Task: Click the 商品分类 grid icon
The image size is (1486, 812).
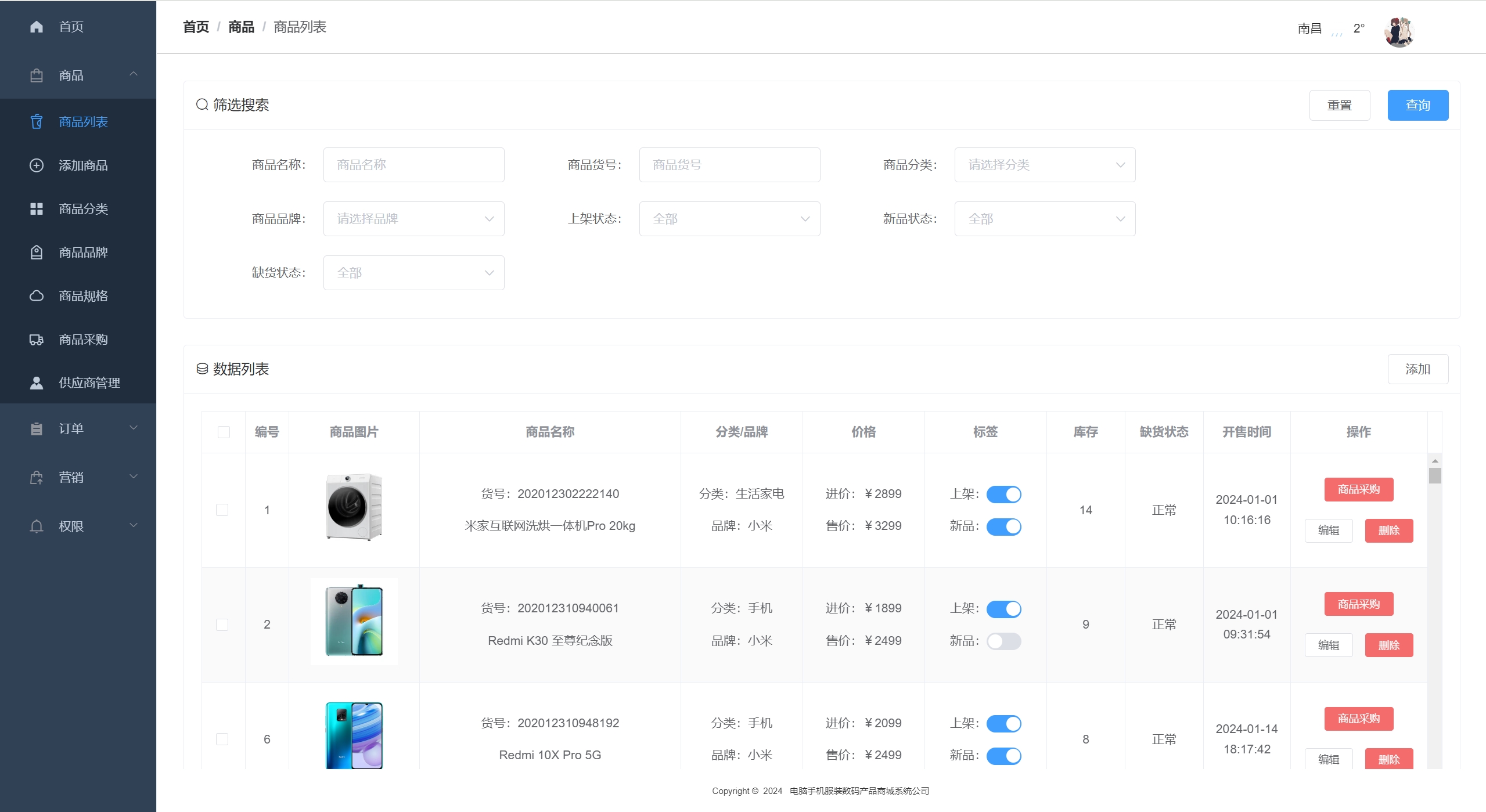Action: coord(36,209)
